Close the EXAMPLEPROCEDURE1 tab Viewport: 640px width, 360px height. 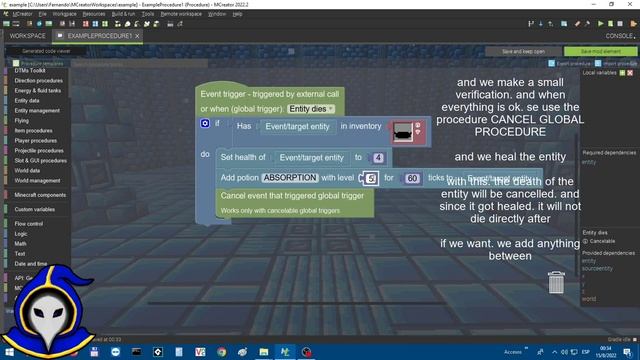tap(137, 36)
